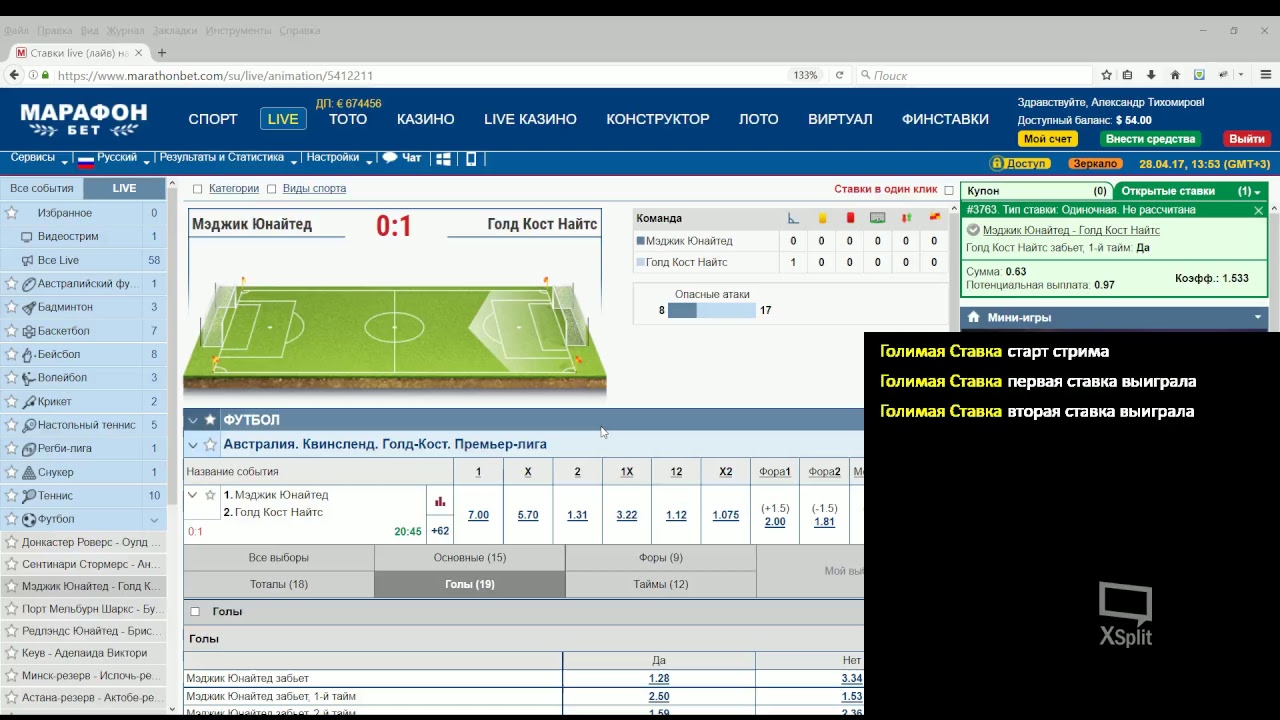The image size is (1280, 720).
Task: Click the Внести средства button
Action: click(1150, 139)
